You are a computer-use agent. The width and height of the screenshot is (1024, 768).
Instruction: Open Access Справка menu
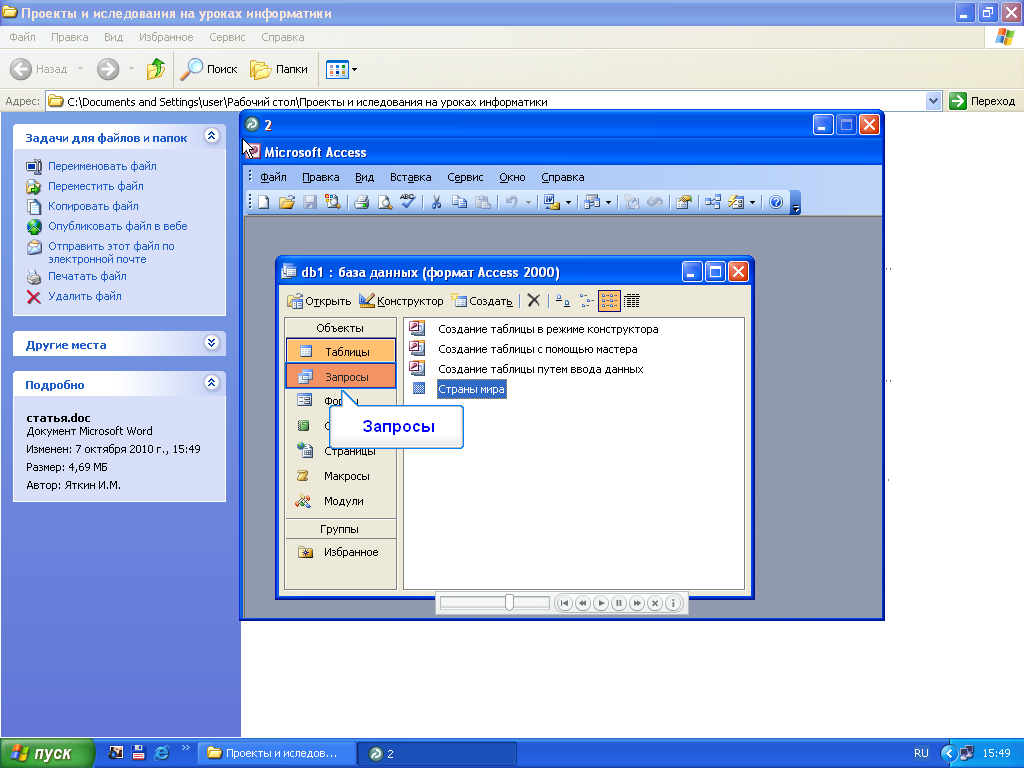tap(562, 177)
